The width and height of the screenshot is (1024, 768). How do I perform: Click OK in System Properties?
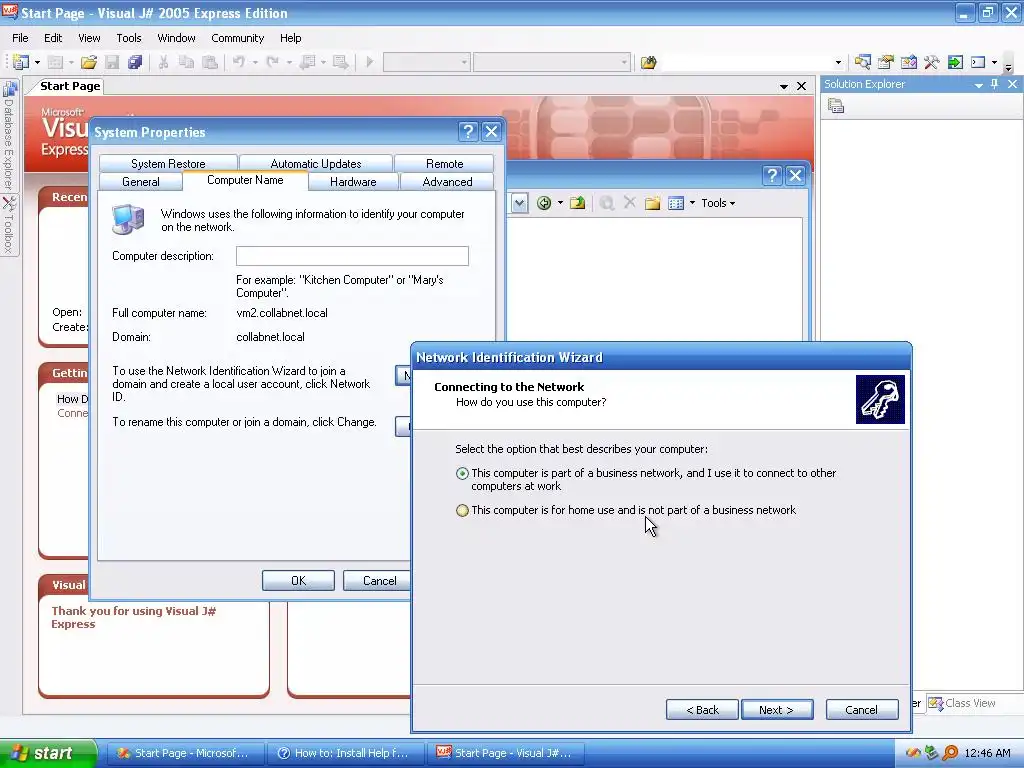click(x=298, y=581)
